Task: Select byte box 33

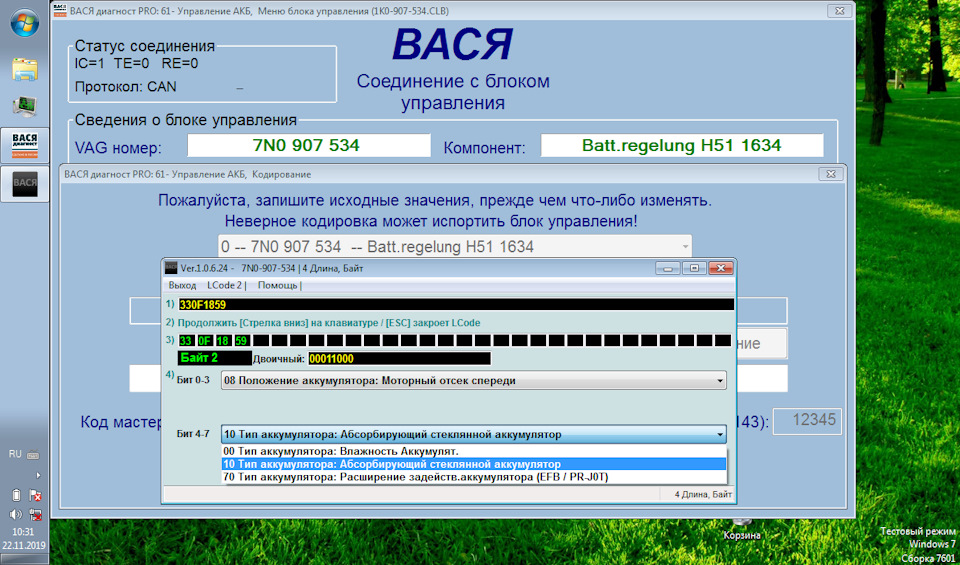Action: tap(186, 340)
